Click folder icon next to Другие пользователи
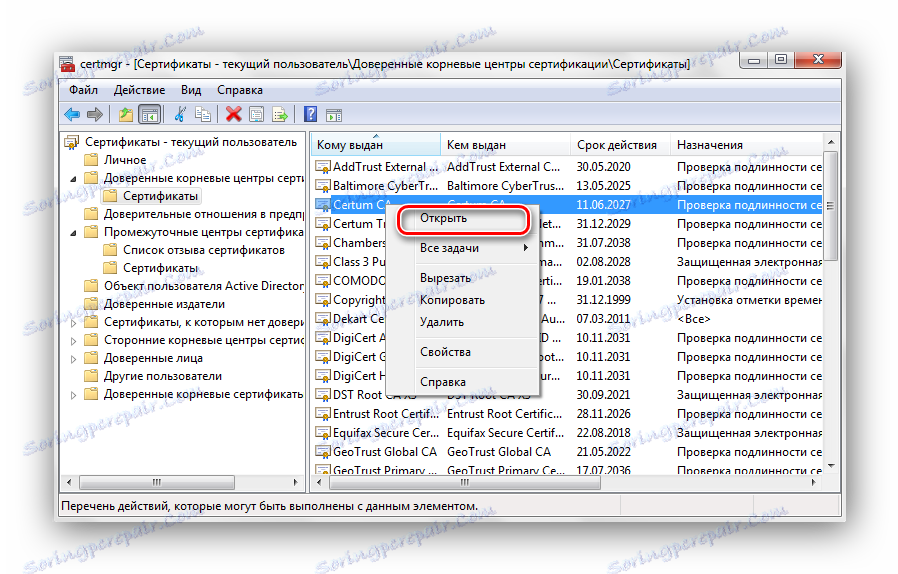898x574 pixels. point(90,376)
